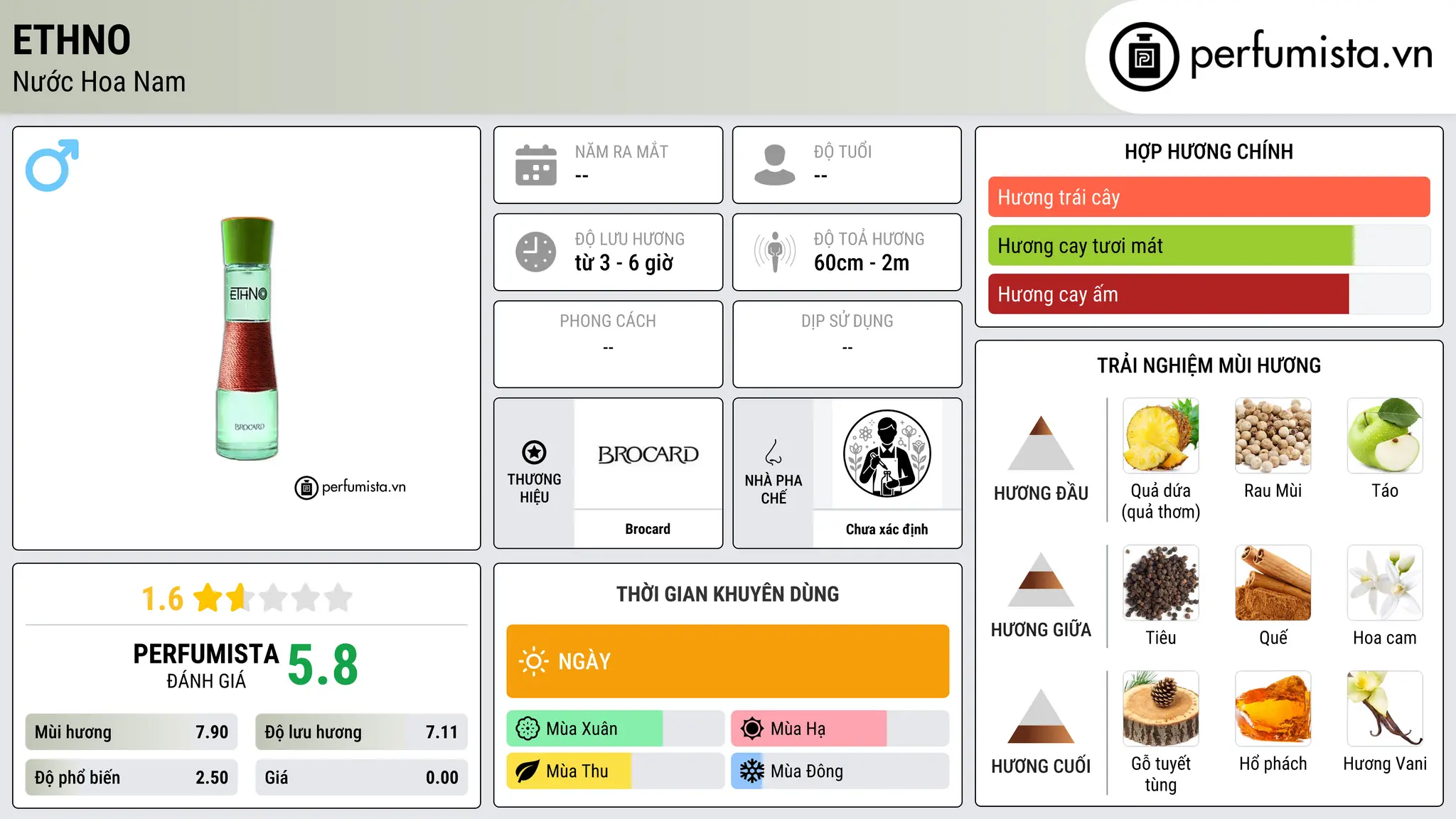
Task: Click the Quả dứa (quả thơm) note label
Action: point(1161,501)
